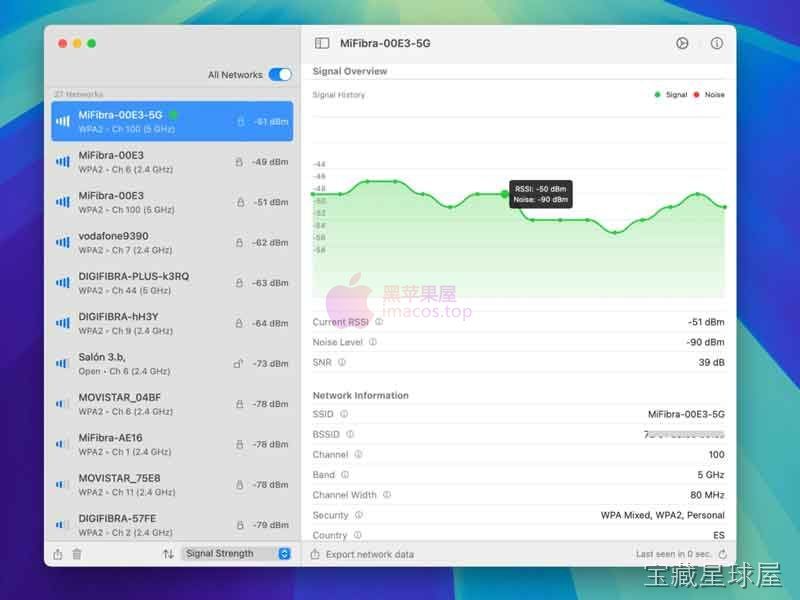The width and height of the screenshot is (800, 600).
Task: Click the info icon next to Channel Width
Action: [x=387, y=494]
